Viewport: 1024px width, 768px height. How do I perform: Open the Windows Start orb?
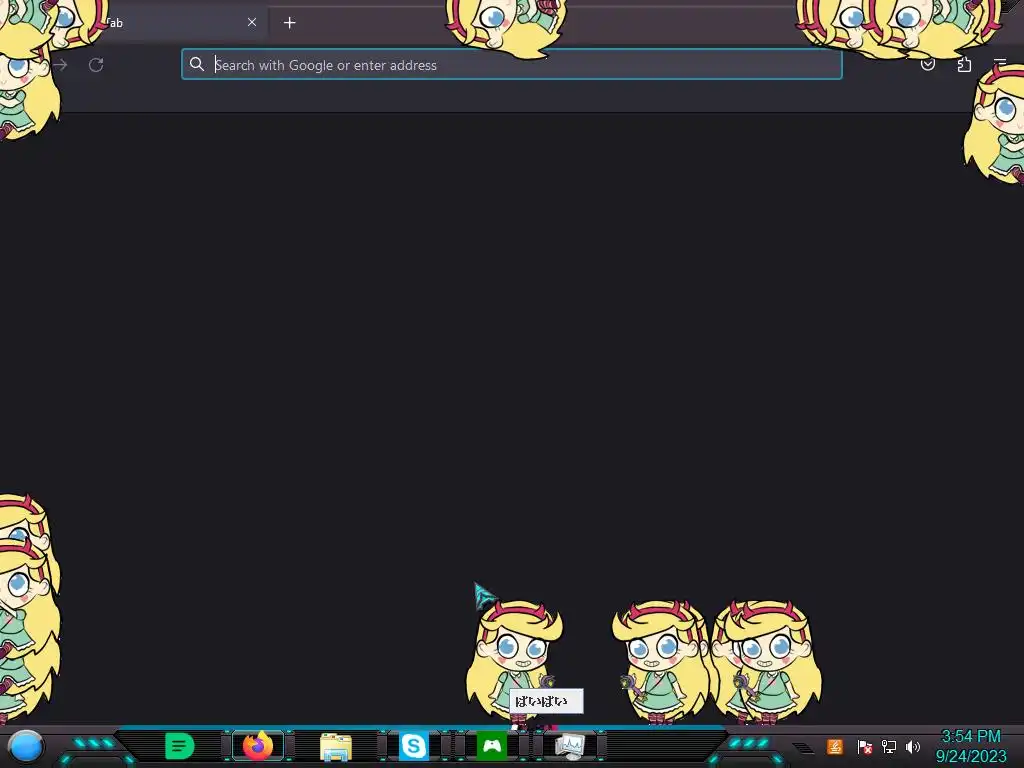tap(25, 746)
